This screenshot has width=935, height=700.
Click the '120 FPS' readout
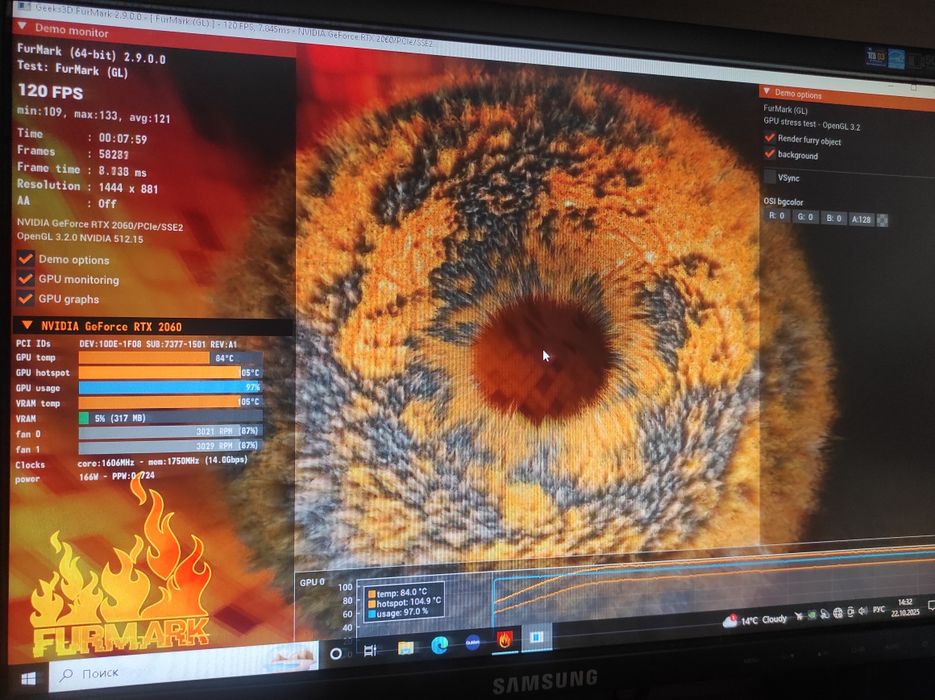pyautogui.click(x=51, y=91)
